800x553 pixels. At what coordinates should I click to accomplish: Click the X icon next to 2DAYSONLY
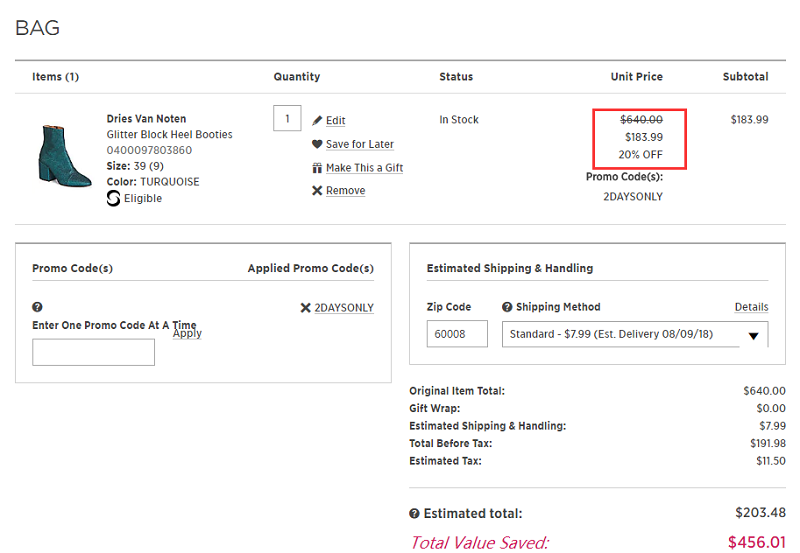tap(306, 308)
